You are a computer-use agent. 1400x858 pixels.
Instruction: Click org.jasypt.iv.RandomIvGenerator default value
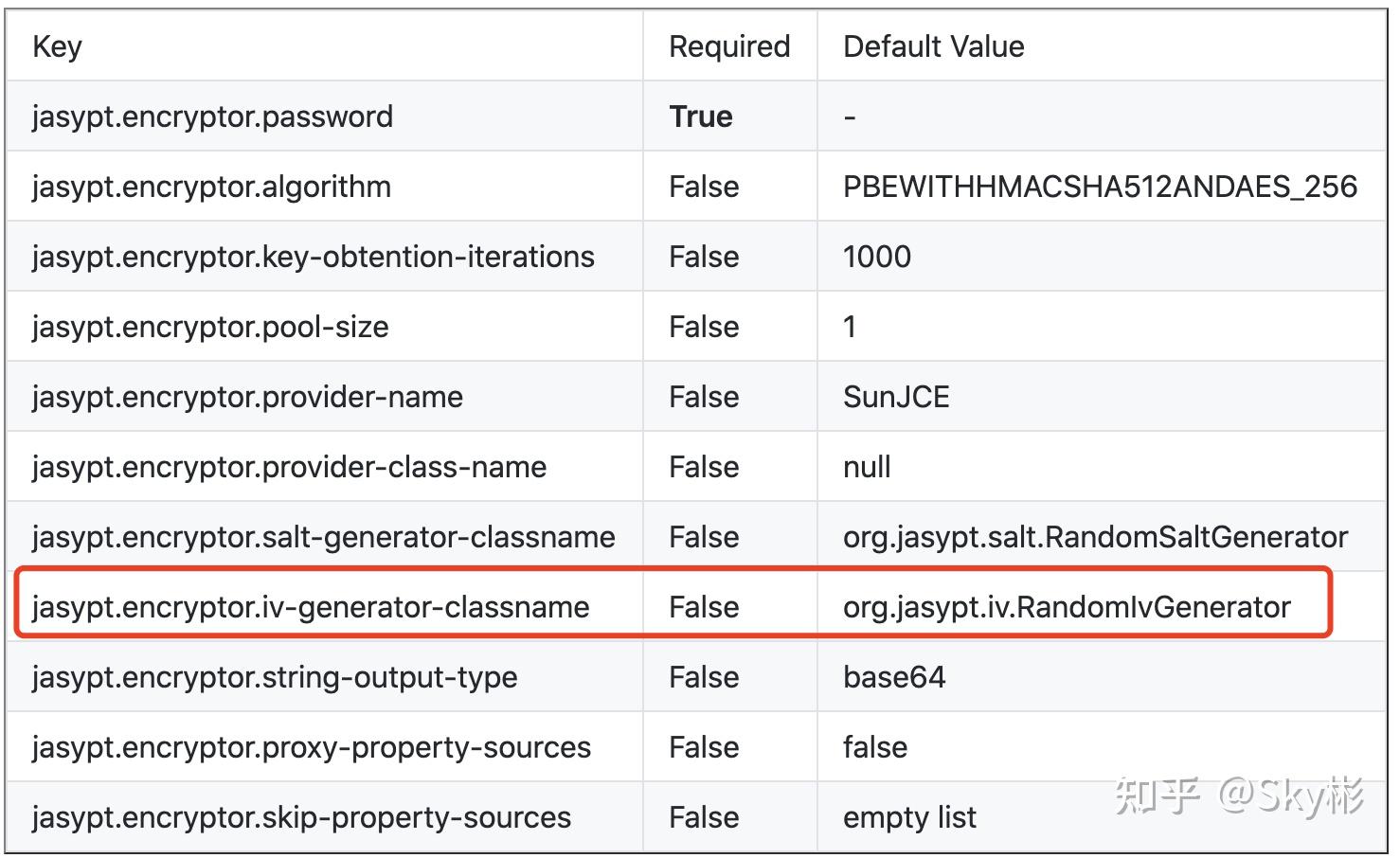pos(1067,607)
